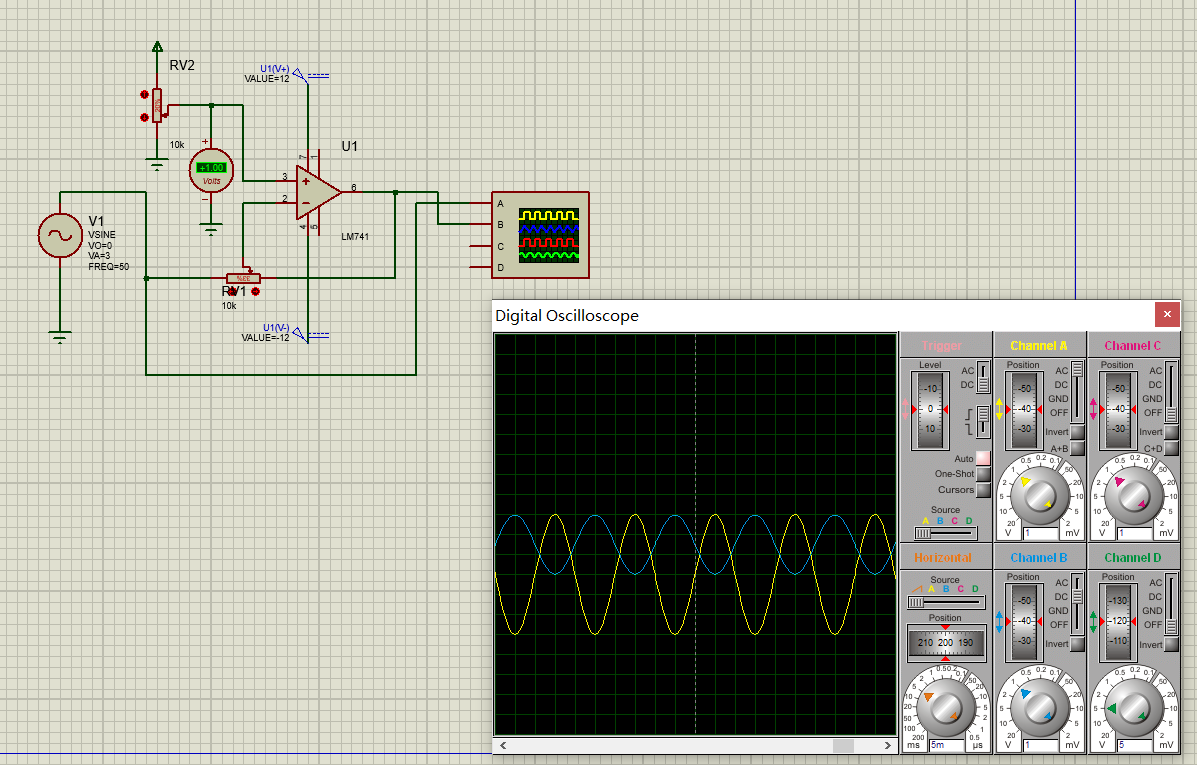Click RV2 lower red adjust dot
The height and width of the screenshot is (765, 1197).
tap(144, 118)
